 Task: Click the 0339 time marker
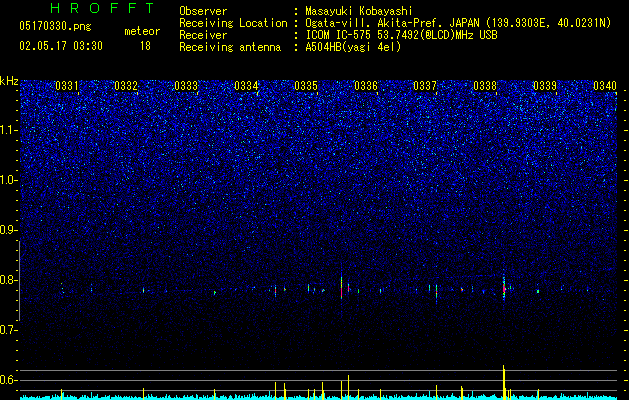545,86
